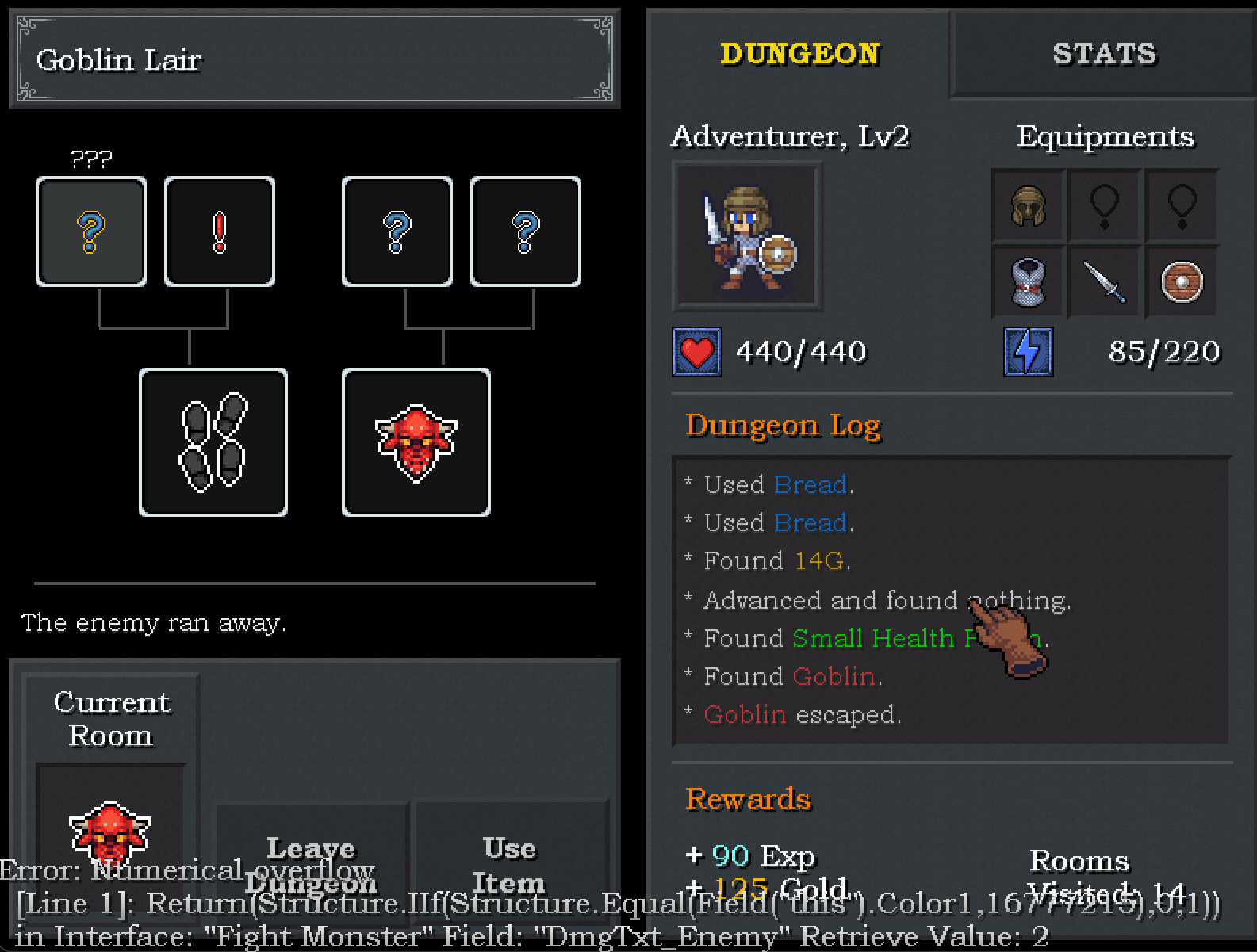
Task: Select the red goblin room tile
Action: (416, 442)
